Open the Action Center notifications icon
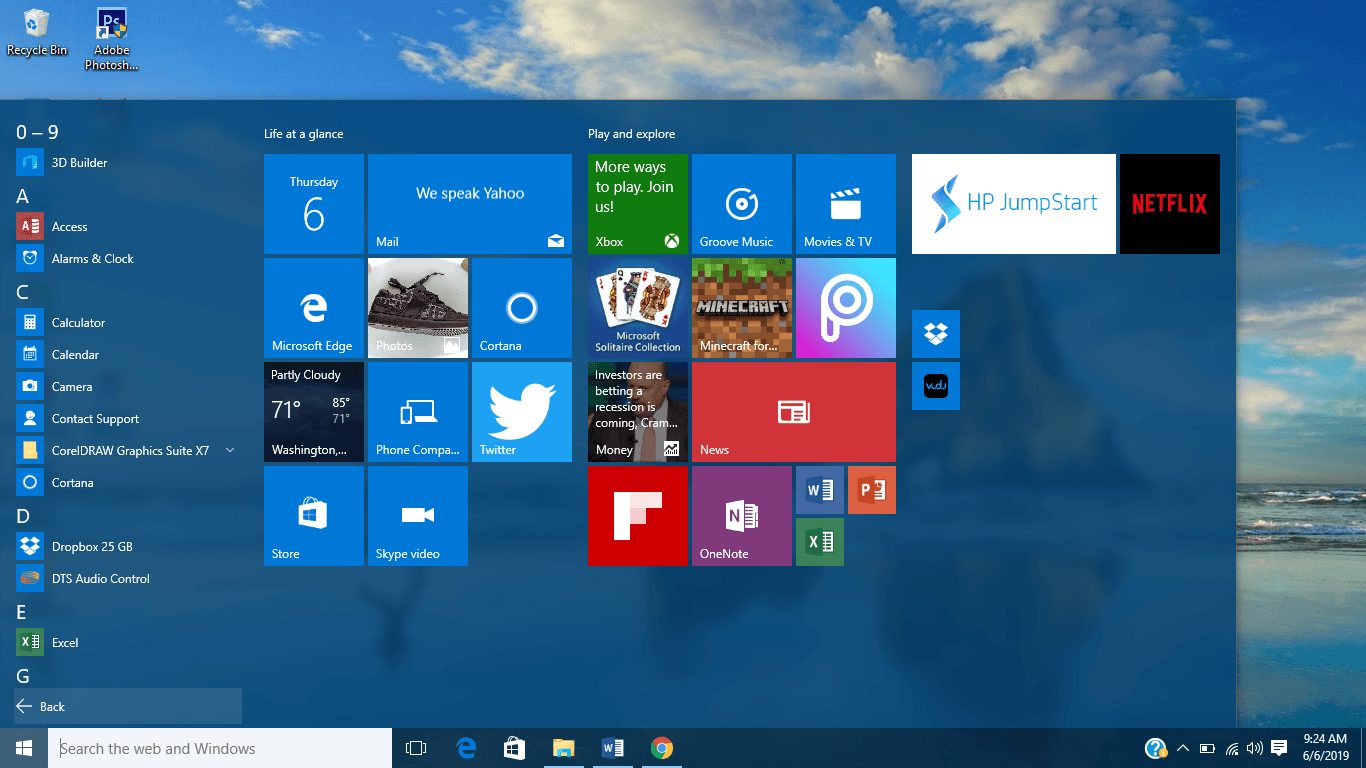1366x768 pixels. pyautogui.click(x=1279, y=748)
